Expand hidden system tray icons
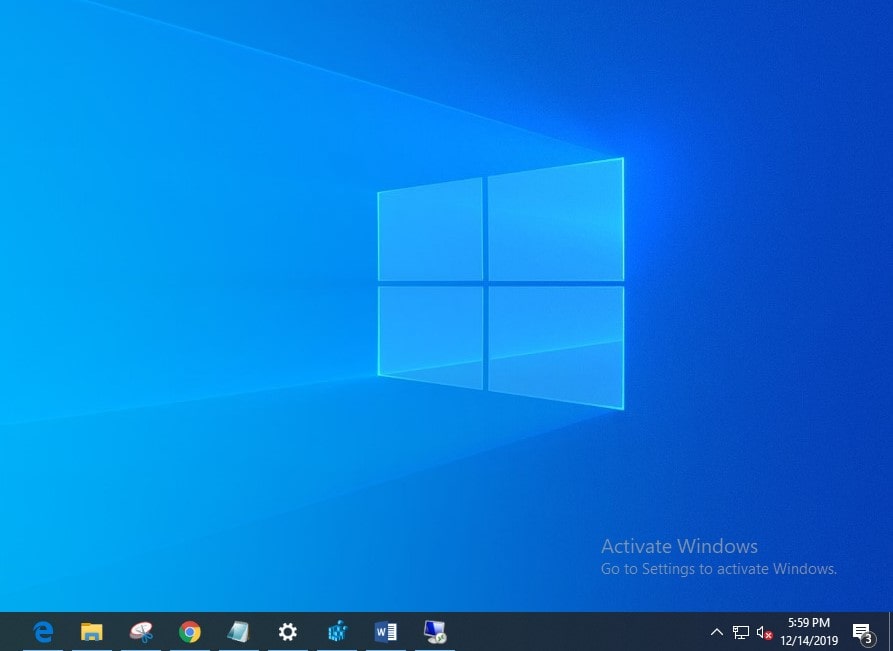This screenshot has width=893, height=651. coord(717,632)
